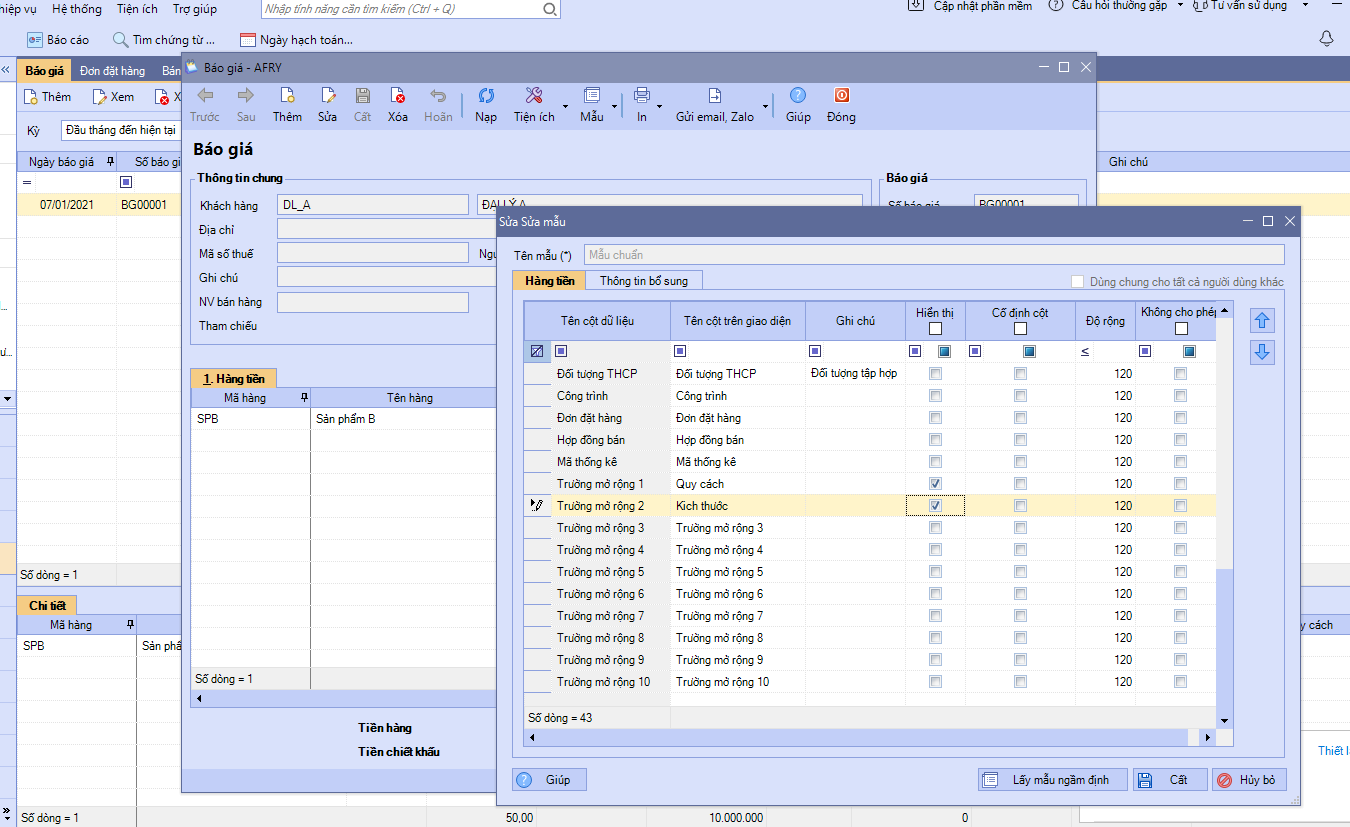Click the In printer icon

coord(642,97)
